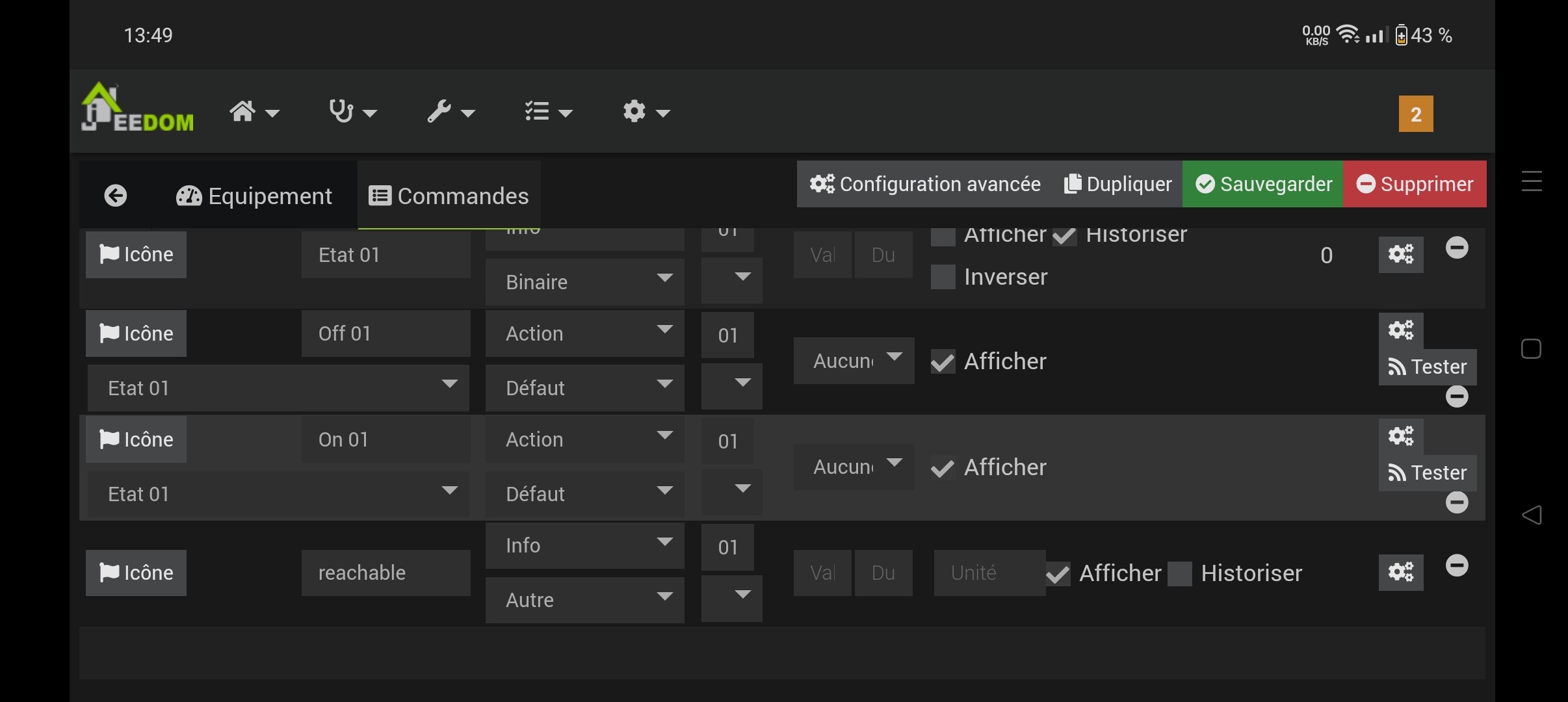1568x702 pixels.
Task: Expand the Binaire subtype dropdown
Action: tap(584, 282)
